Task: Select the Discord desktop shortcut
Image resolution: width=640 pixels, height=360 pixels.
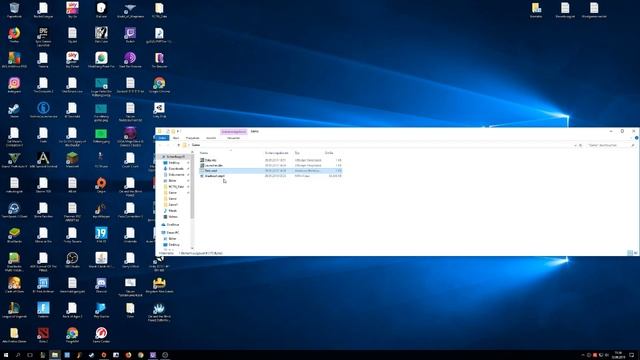Action: [x=101, y=285]
